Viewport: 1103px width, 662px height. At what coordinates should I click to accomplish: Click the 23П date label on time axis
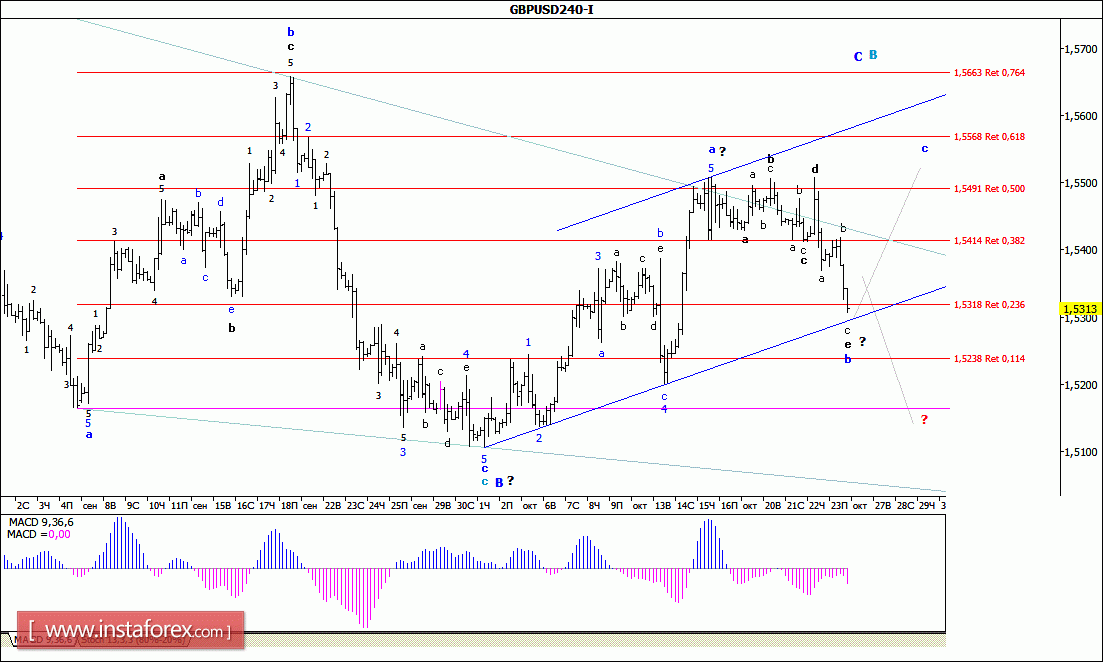click(839, 506)
